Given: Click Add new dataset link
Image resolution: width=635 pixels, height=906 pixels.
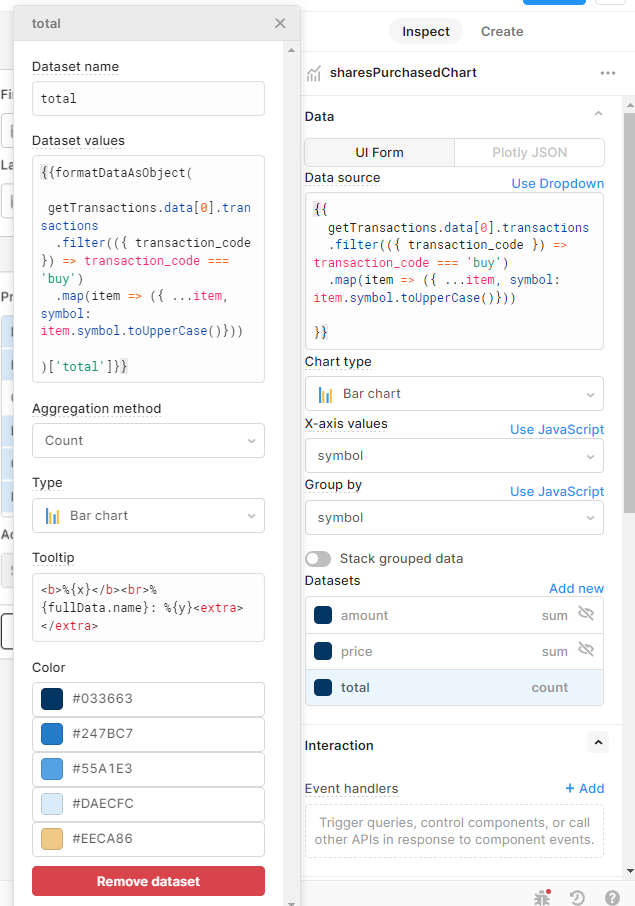Looking at the screenshot, I should click(576, 589).
